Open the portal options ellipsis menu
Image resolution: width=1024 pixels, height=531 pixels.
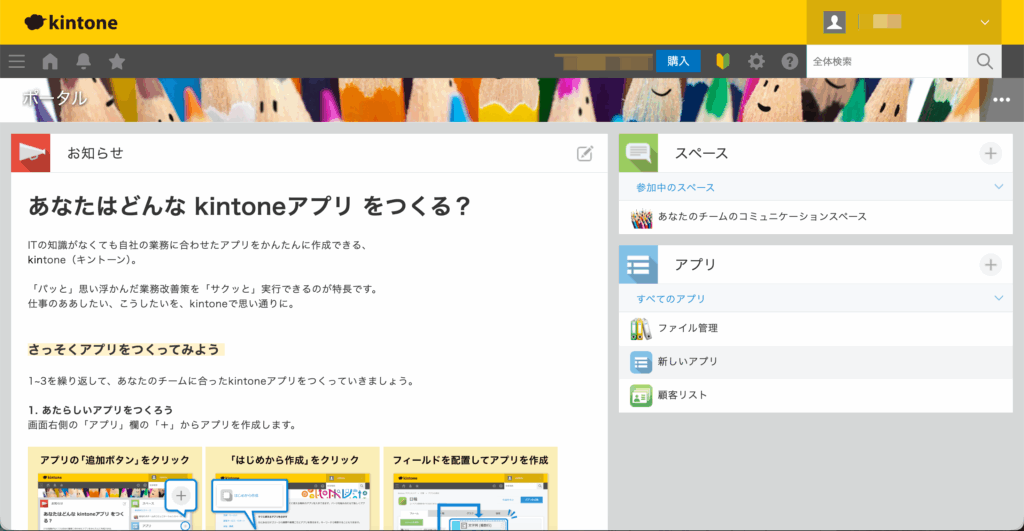click(1002, 100)
